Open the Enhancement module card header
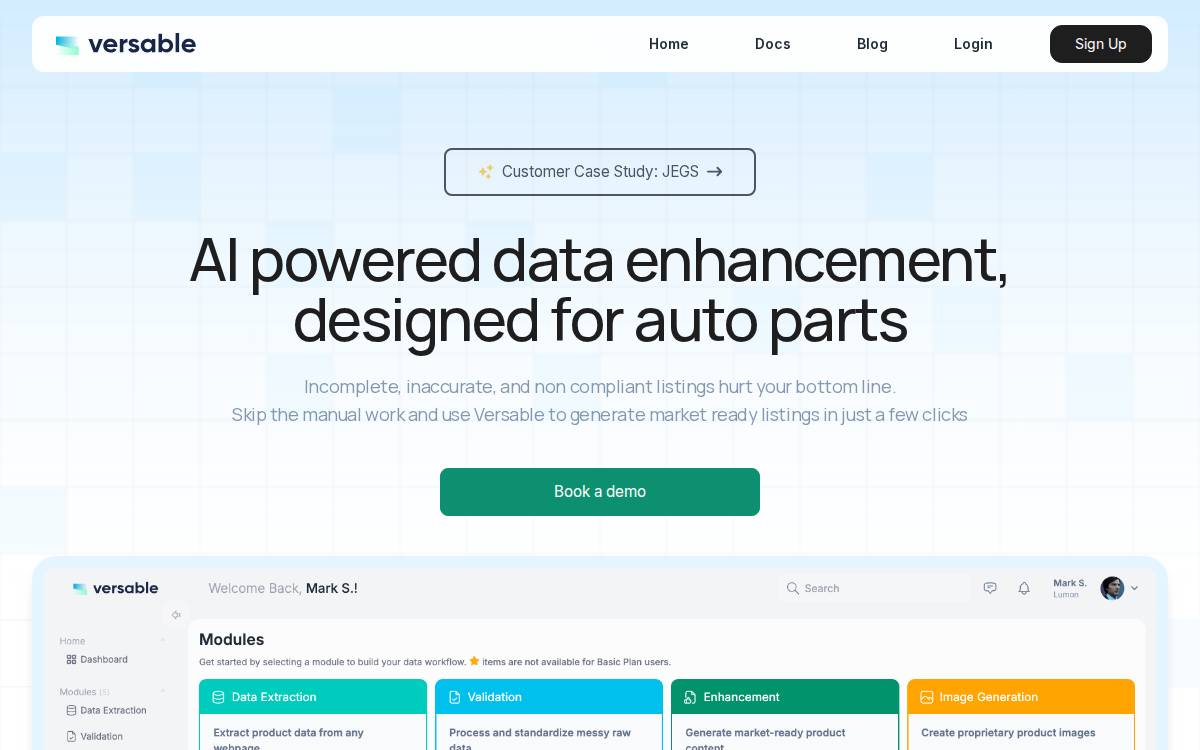 point(785,697)
